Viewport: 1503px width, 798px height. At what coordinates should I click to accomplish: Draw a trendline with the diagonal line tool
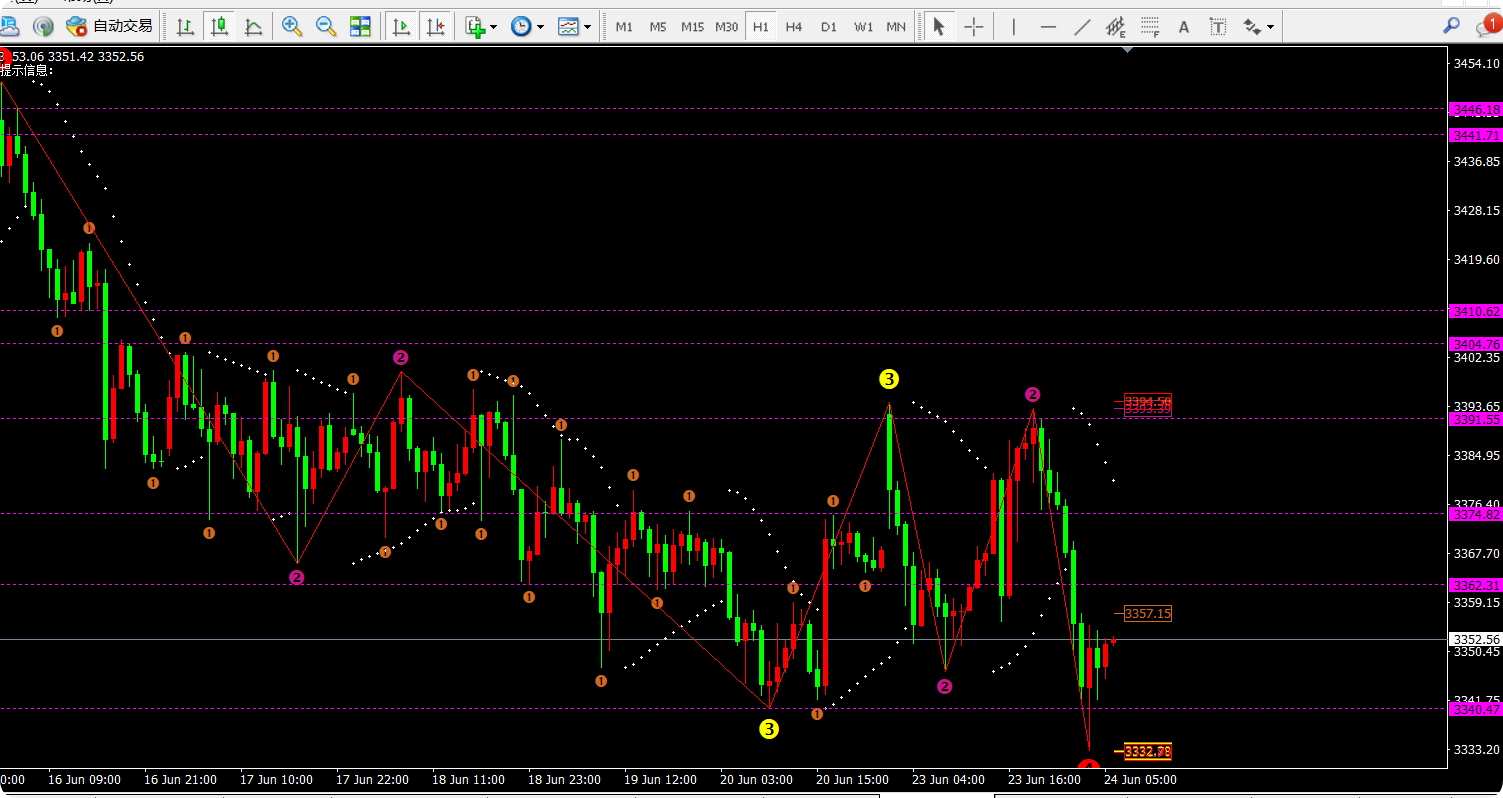pos(1082,27)
